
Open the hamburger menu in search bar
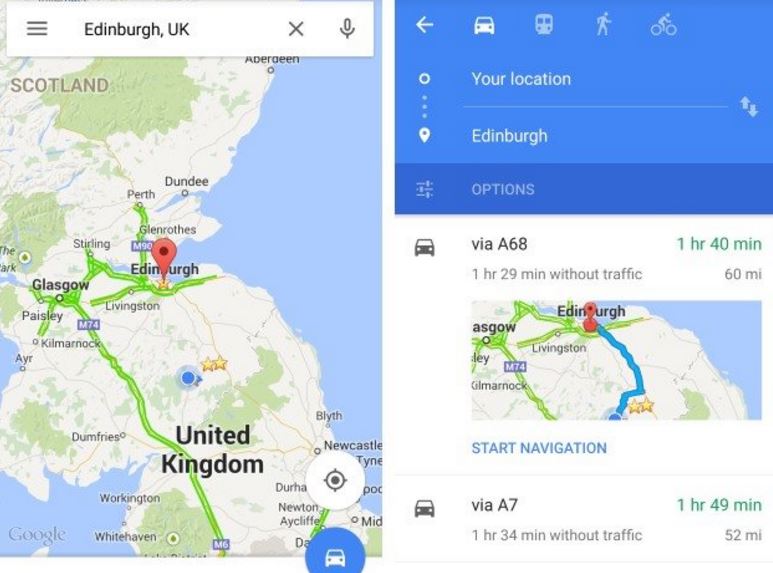coord(37,29)
